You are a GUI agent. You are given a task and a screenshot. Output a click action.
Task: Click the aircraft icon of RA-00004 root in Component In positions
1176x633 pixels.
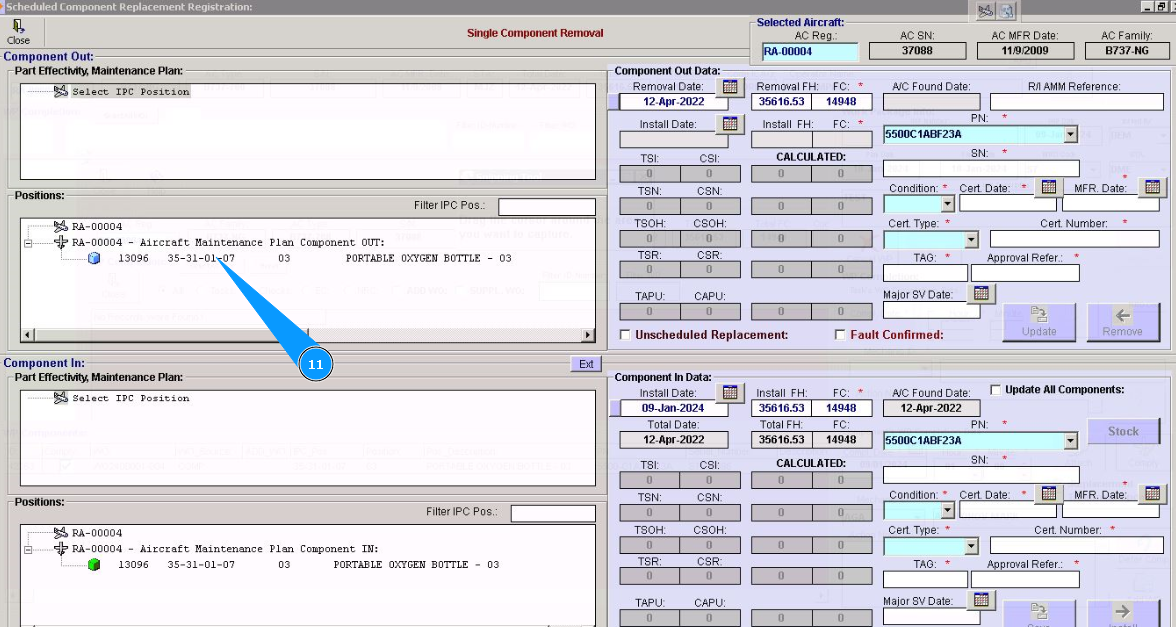(61, 533)
